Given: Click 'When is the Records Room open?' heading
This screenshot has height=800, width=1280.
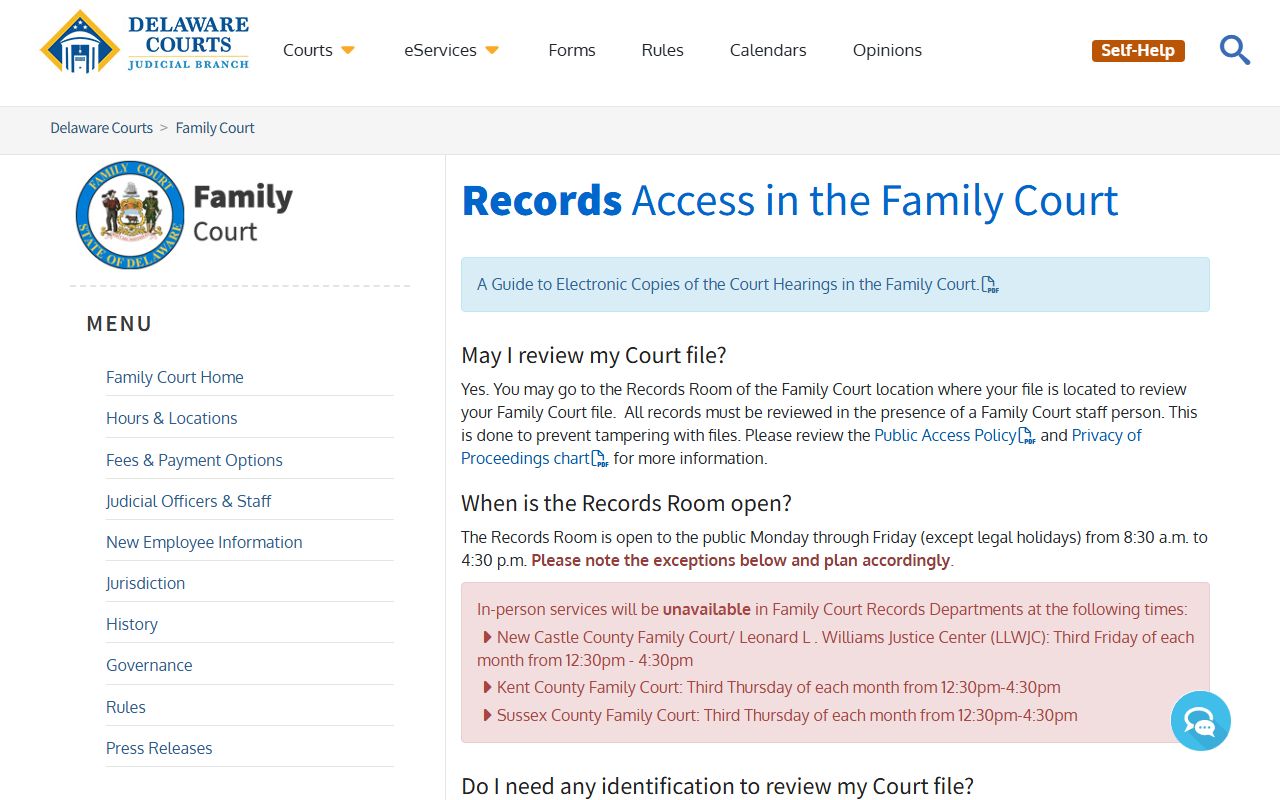Looking at the screenshot, I should click(x=626, y=503).
